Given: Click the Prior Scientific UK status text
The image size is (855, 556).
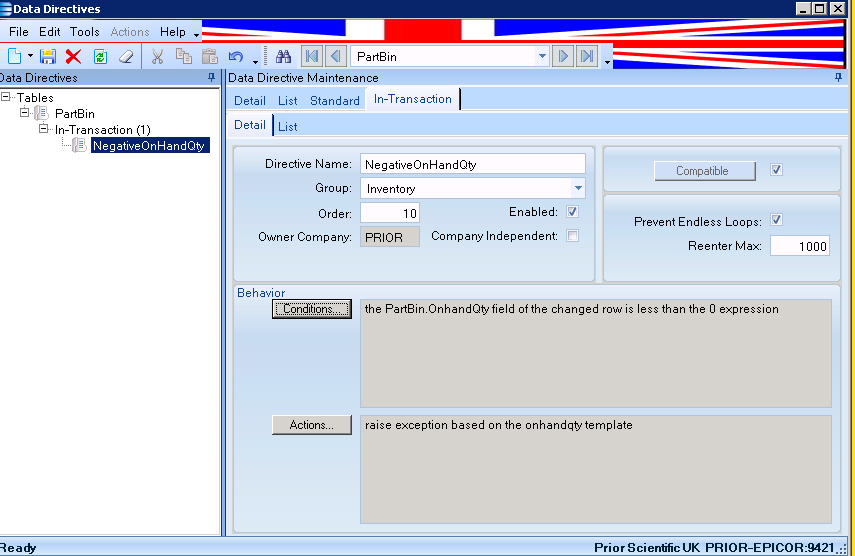Looking at the screenshot, I should [647, 548].
